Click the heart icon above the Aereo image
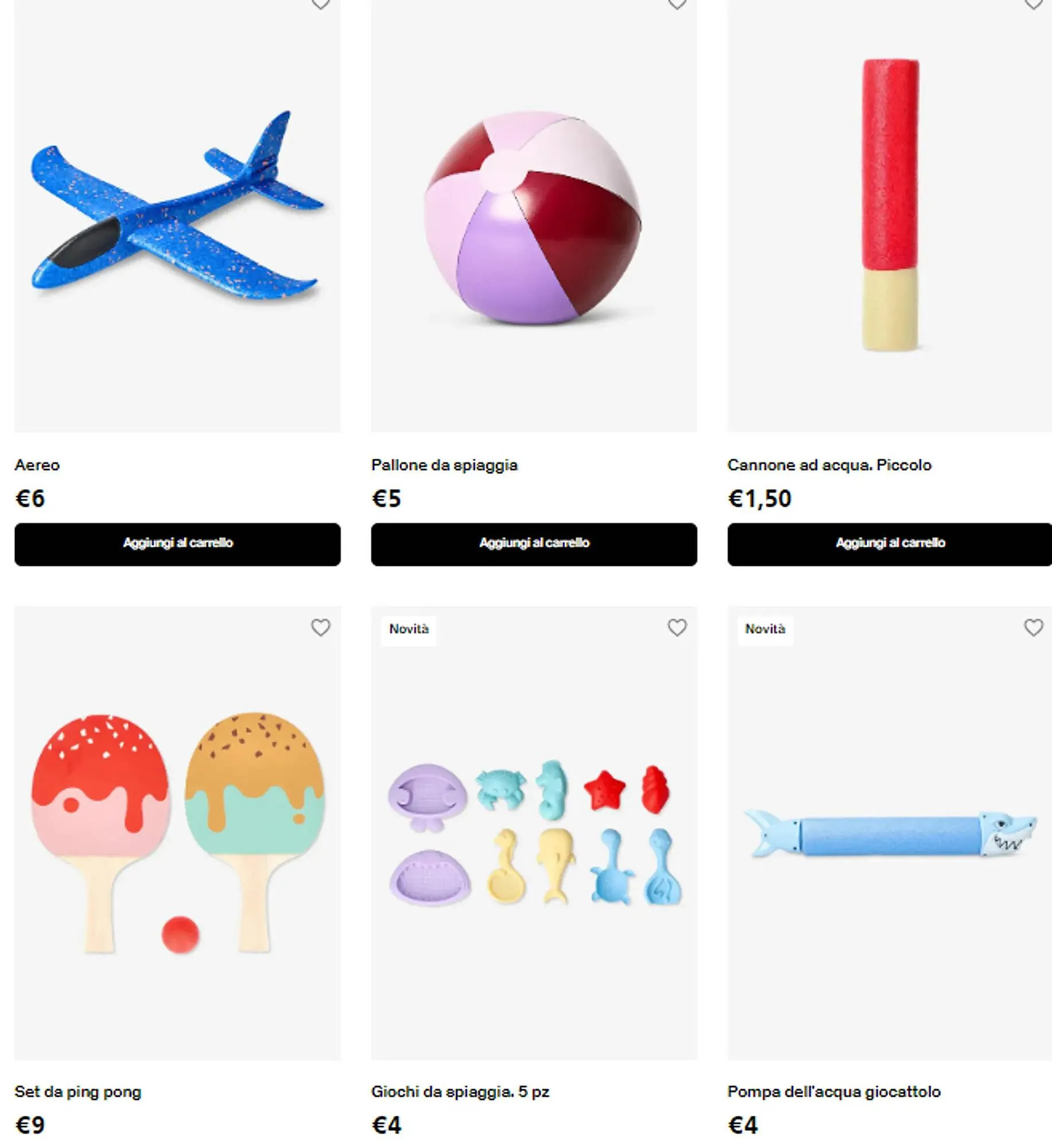The height and width of the screenshot is (1148, 1052). pos(320,5)
